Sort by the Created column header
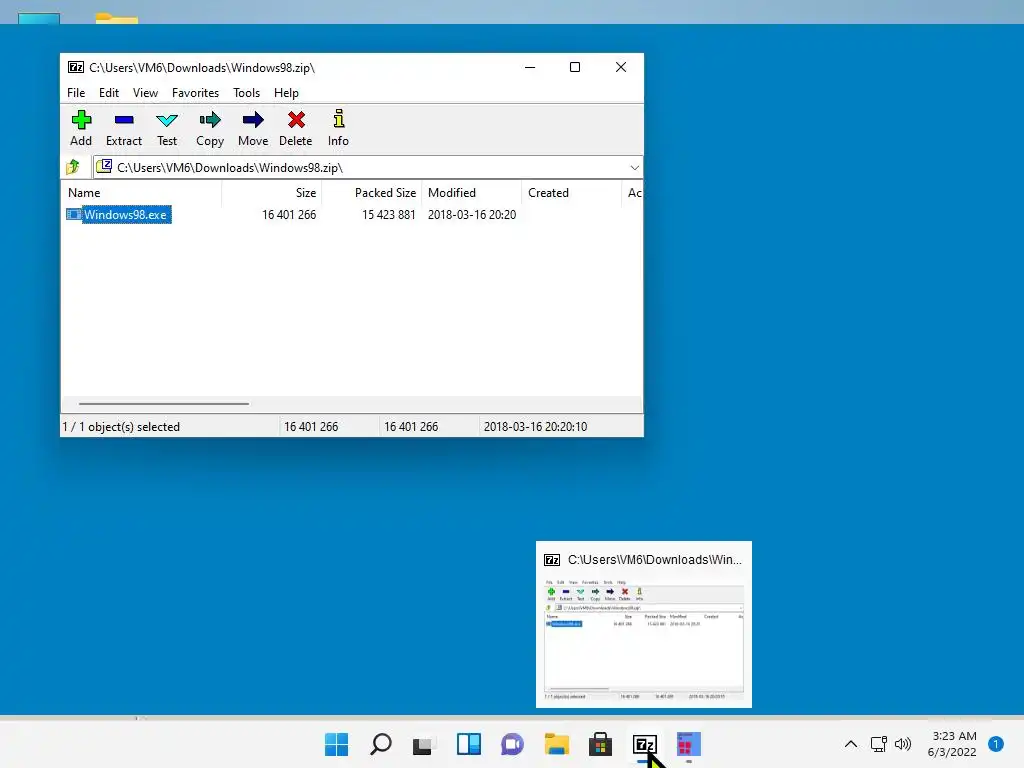 (x=571, y=193)
